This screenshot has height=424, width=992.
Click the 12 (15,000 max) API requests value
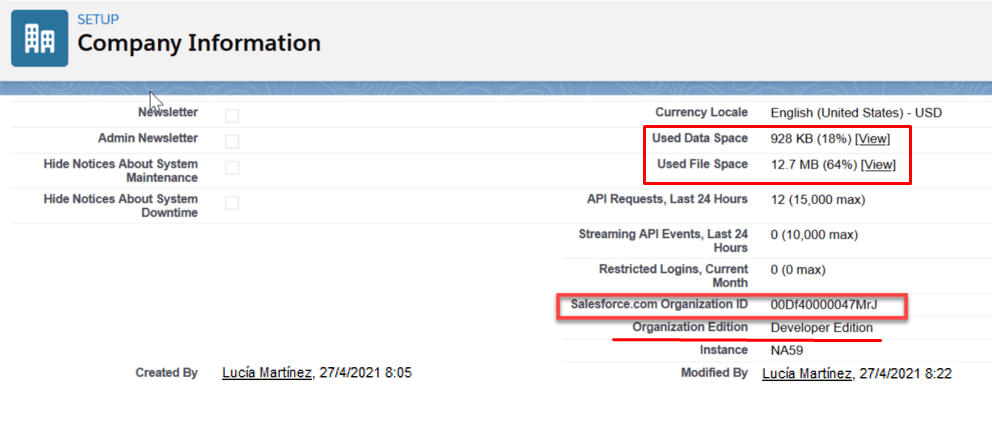point(817,200)
